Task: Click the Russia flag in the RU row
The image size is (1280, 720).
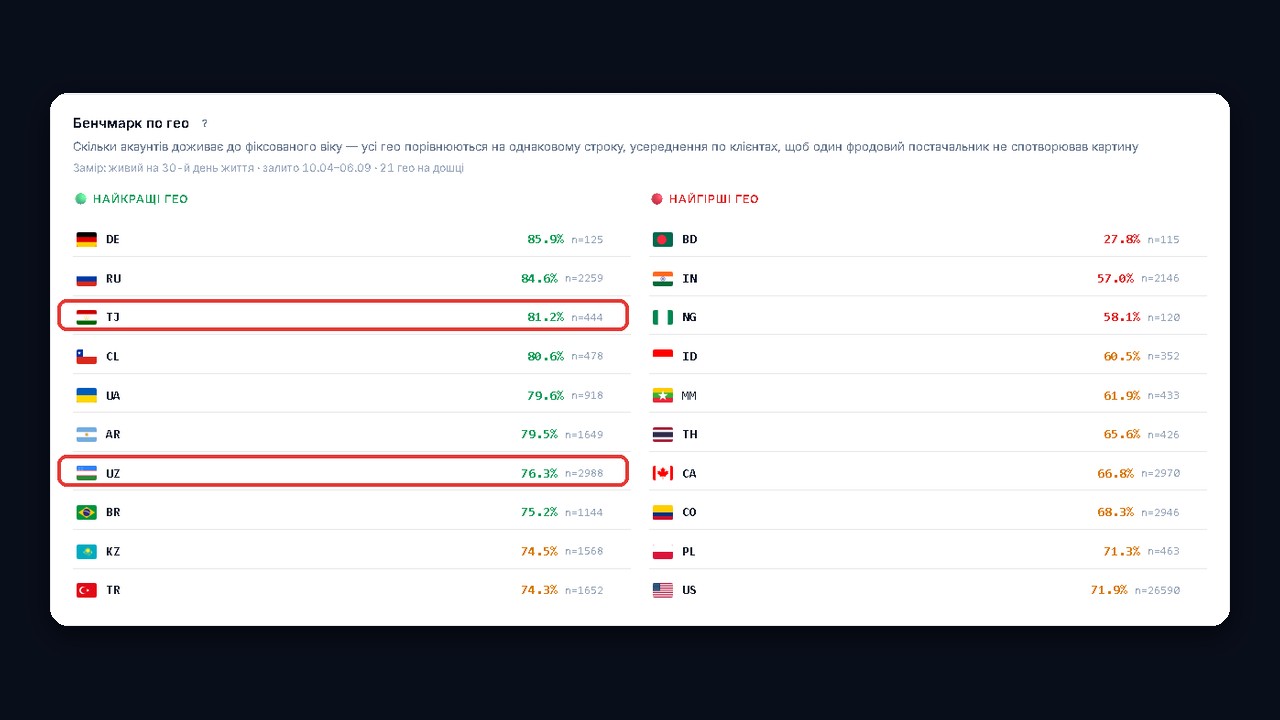Action: 86,279
